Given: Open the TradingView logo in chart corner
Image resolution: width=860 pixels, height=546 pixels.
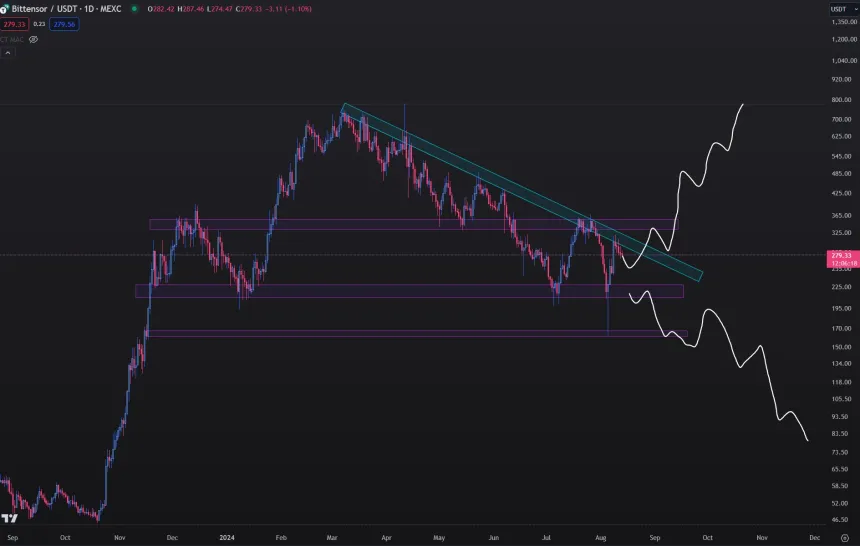Looking at the screenshot, I should coord(9,518).
